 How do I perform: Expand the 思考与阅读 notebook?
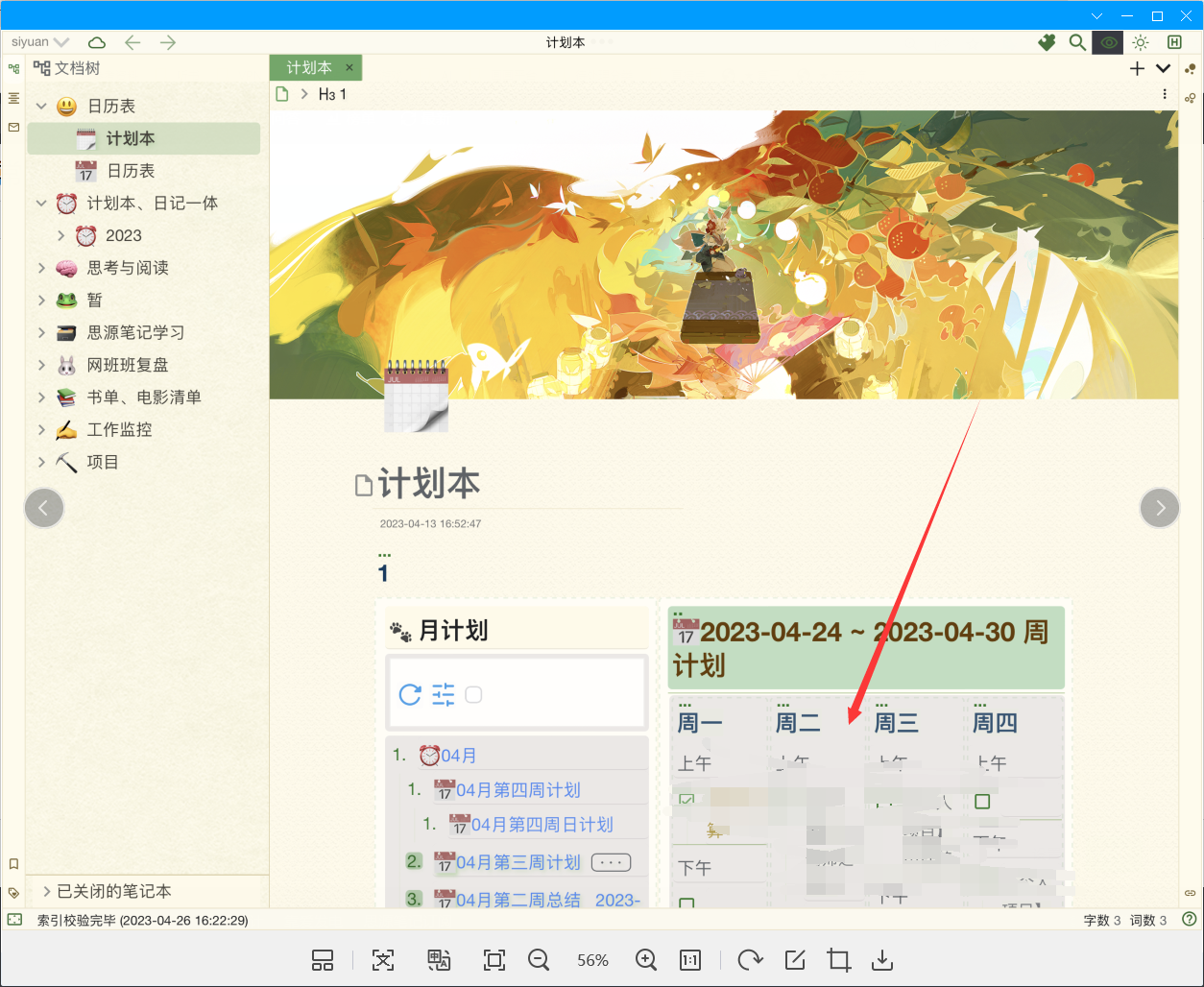click(x=41, y=268)
